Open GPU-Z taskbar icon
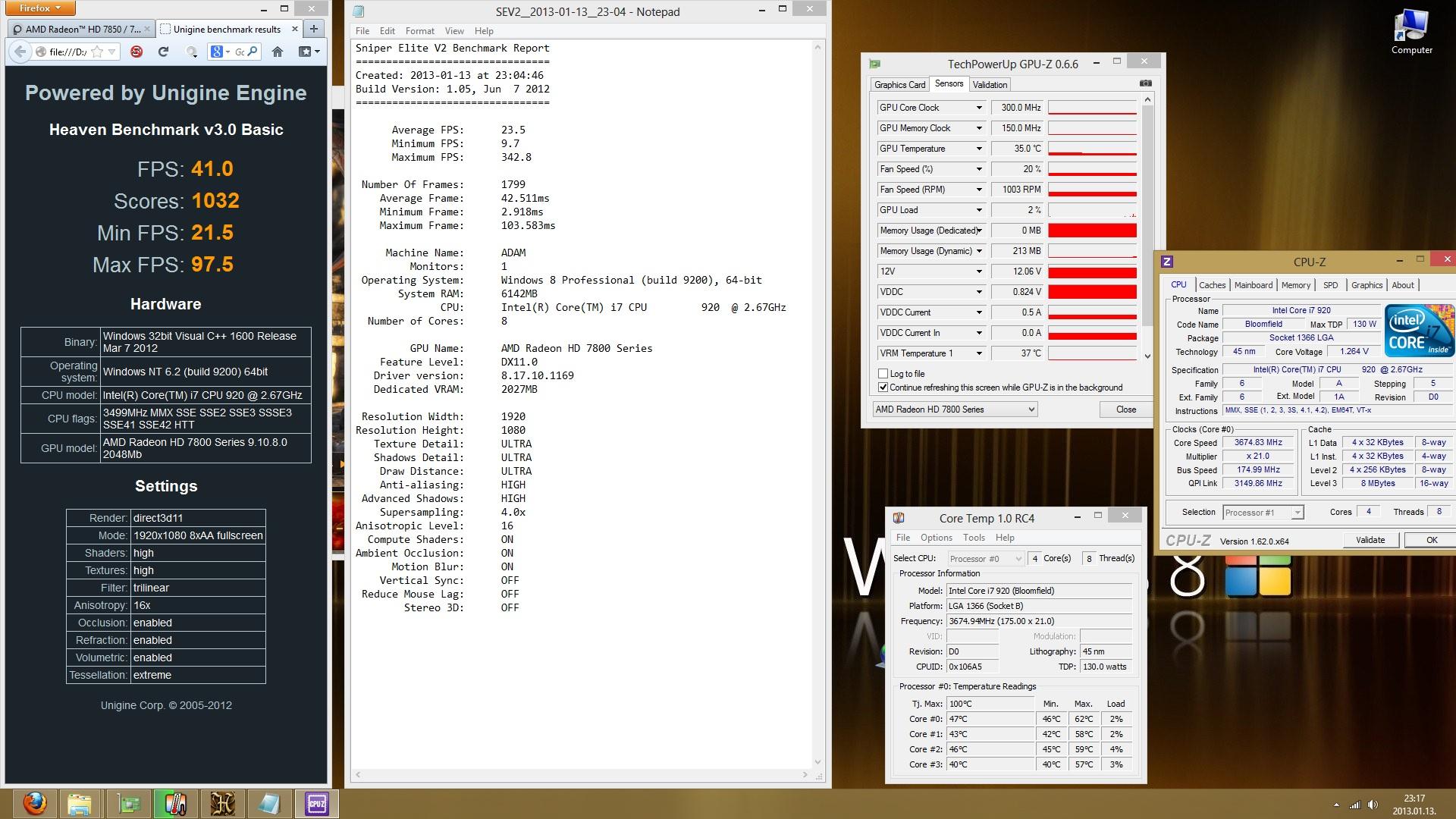Image resolution: width=1456 pixels, height=819 pixels. tap(129, 804)
